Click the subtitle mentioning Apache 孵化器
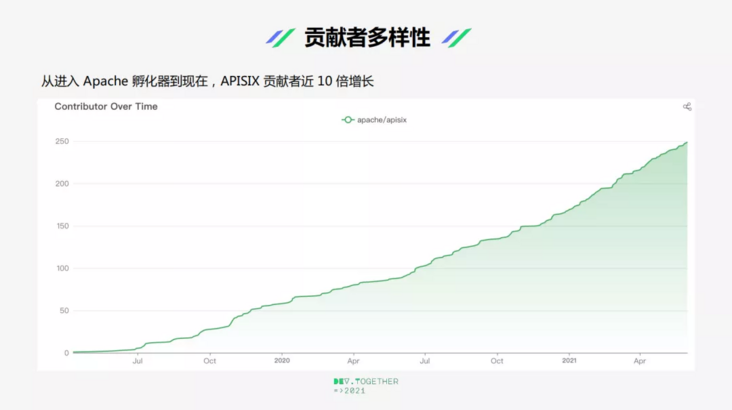Viewport: 732px width, 410px height. coord(207,81)
